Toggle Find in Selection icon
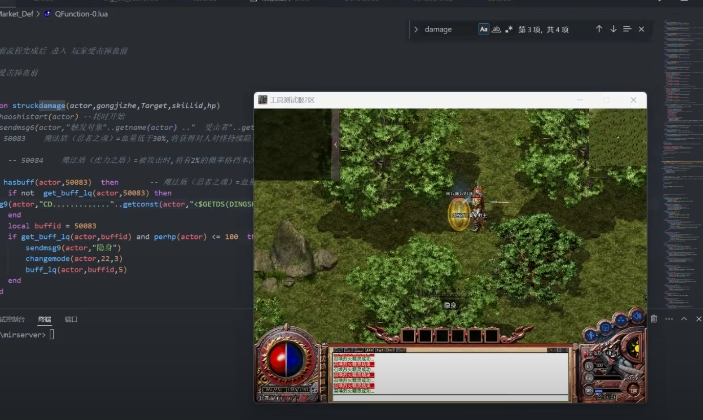 click(x=627, y=30)
